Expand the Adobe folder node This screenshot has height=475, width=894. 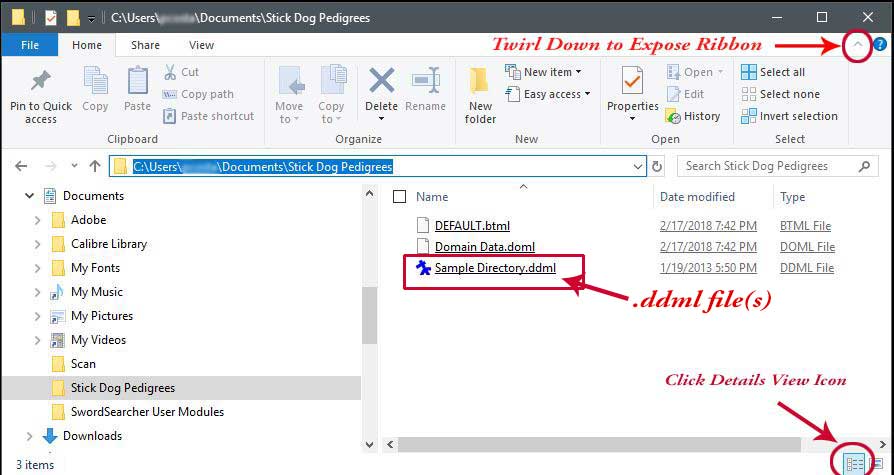coord(38,220)
